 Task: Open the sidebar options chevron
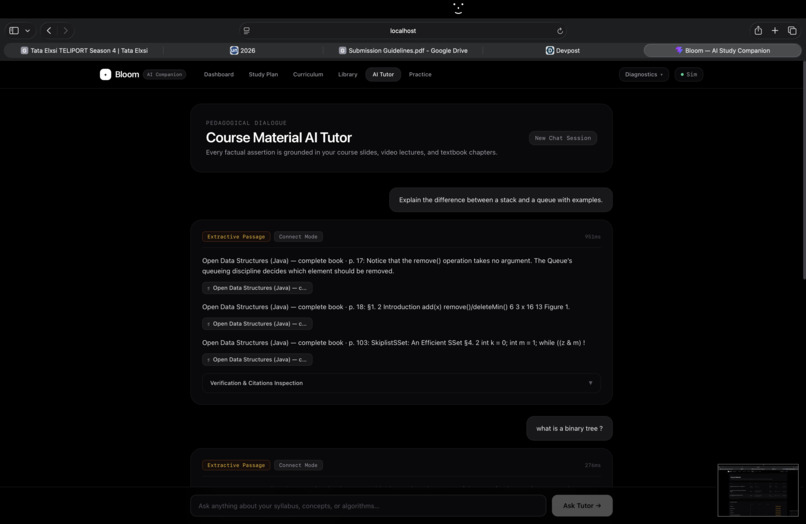(28, 31)
